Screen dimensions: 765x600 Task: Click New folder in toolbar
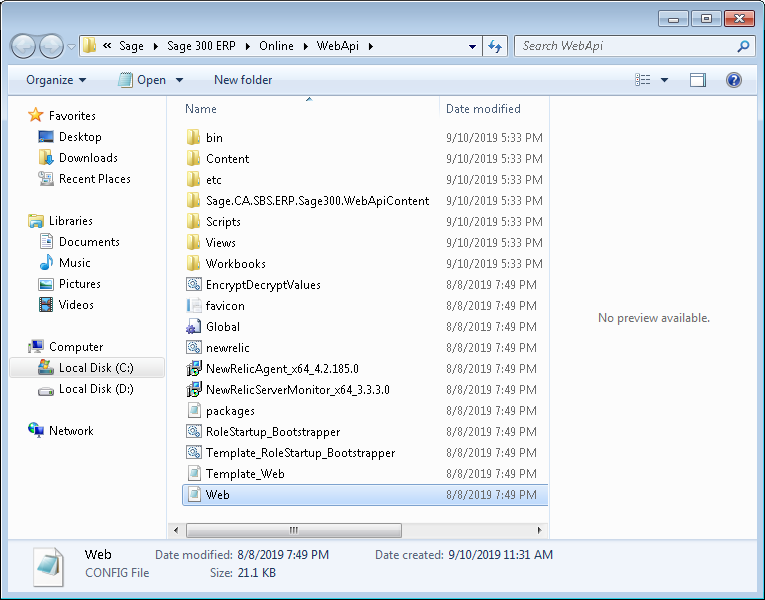pos(242,80)
